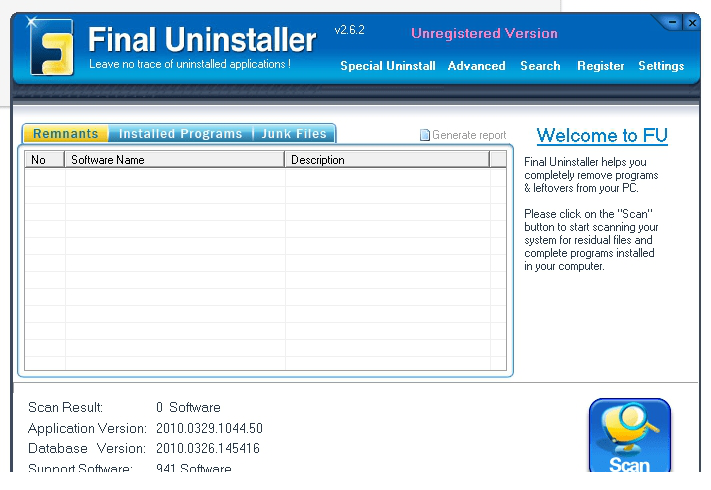Click the Generate report document icon
The height and width of the screenshot is (490, 711).
[x=424, y=135]
